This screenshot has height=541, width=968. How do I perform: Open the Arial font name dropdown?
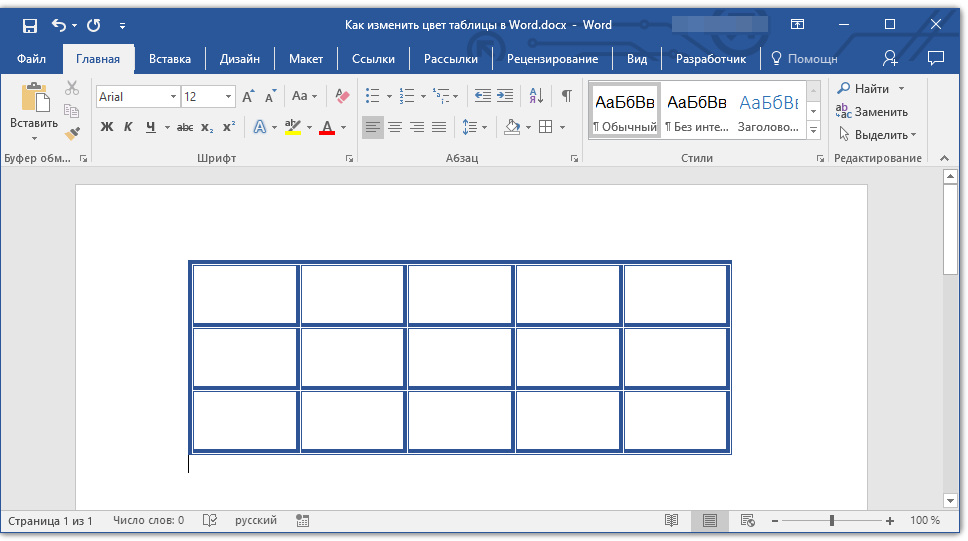[x=173, y=97]
